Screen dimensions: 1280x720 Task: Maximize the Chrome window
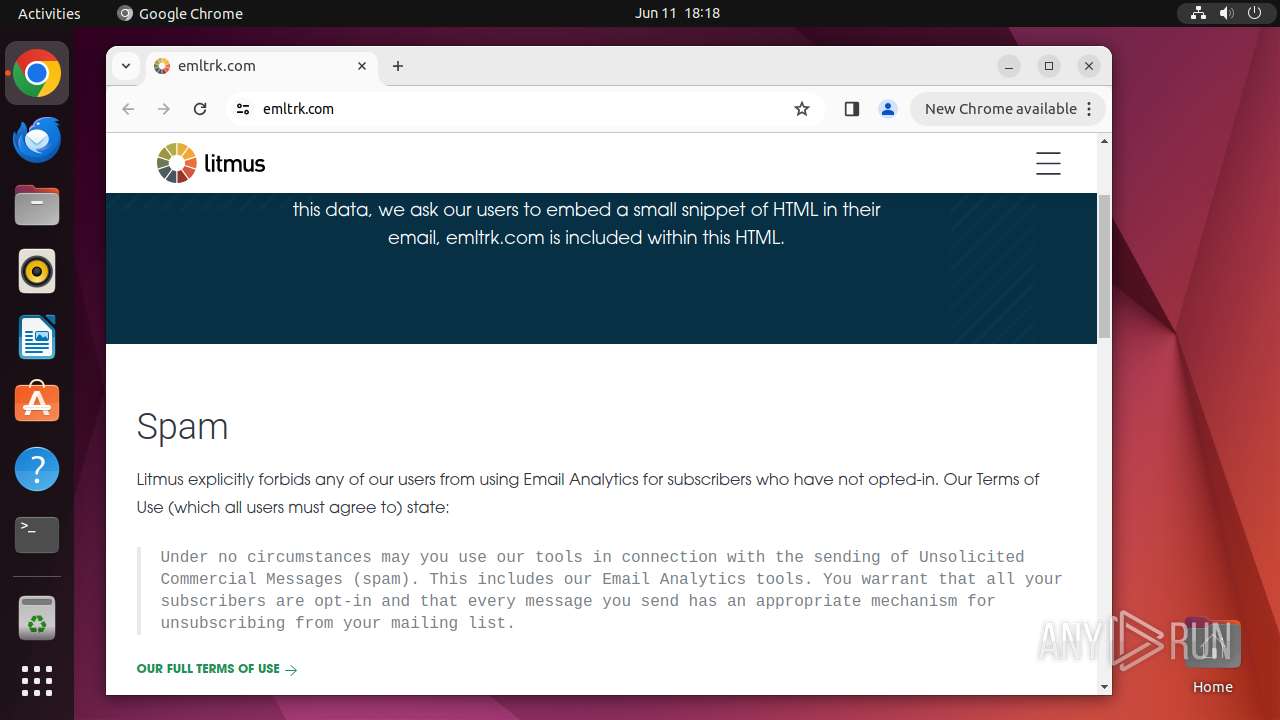tap(1049, 66)
